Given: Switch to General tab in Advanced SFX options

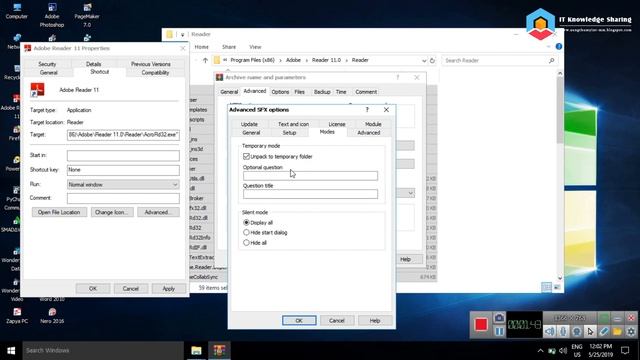Looking at the screenshot, I should (251, 133).
